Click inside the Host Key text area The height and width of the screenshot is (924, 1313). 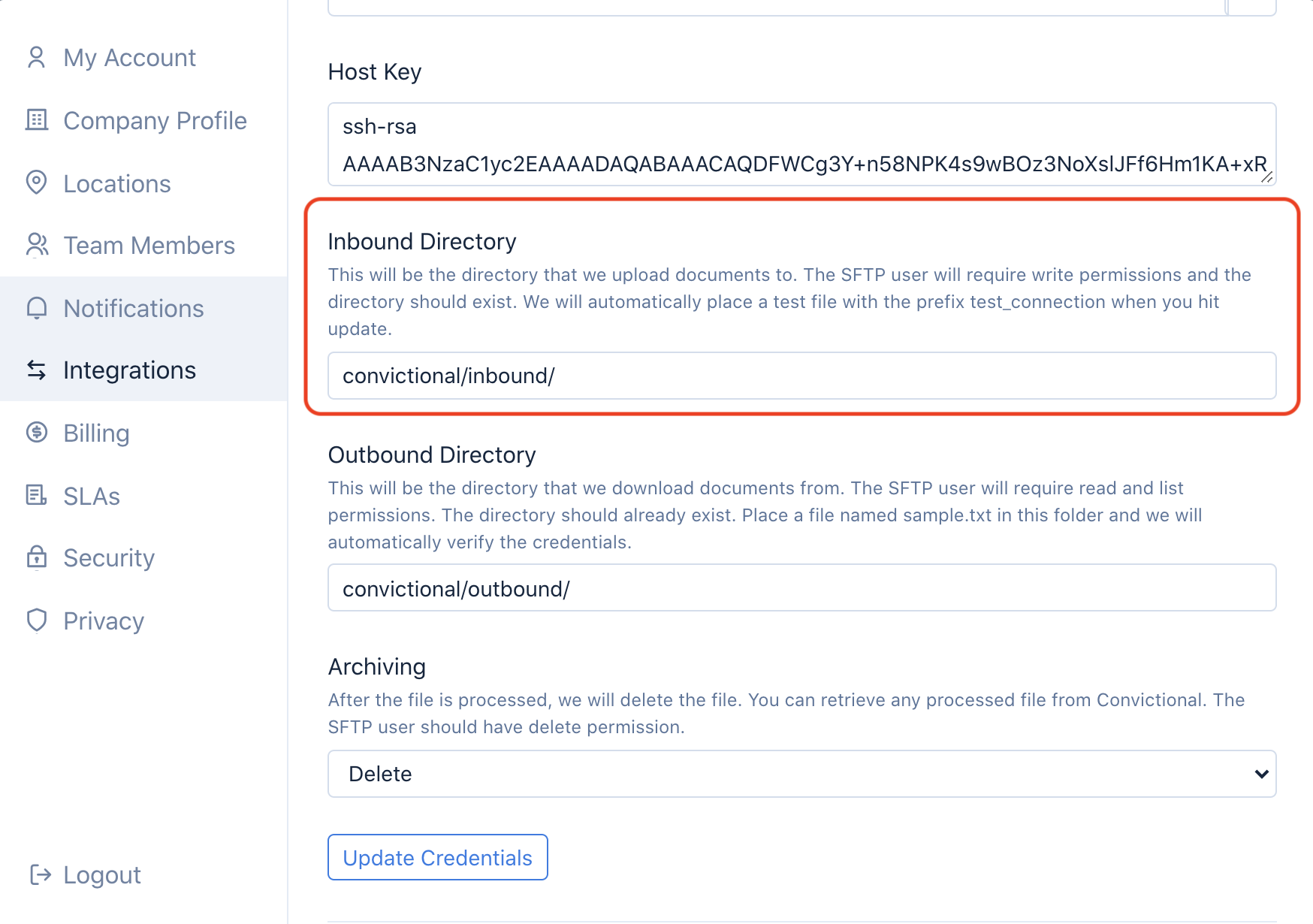pyautogui.click(x=801, y=144)
